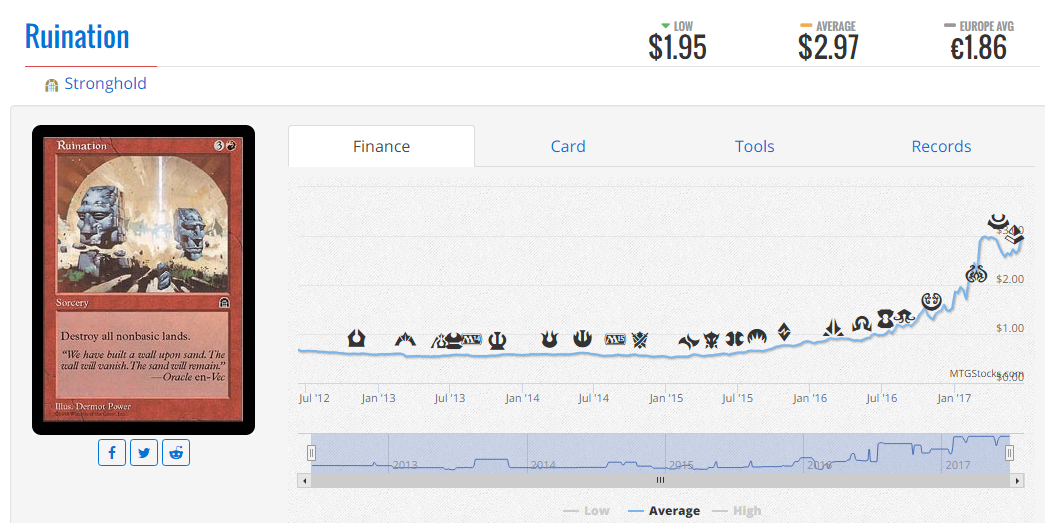Click the Kaladesh set marker near $1.50
1045x523 pixels.
coord(932,301)
